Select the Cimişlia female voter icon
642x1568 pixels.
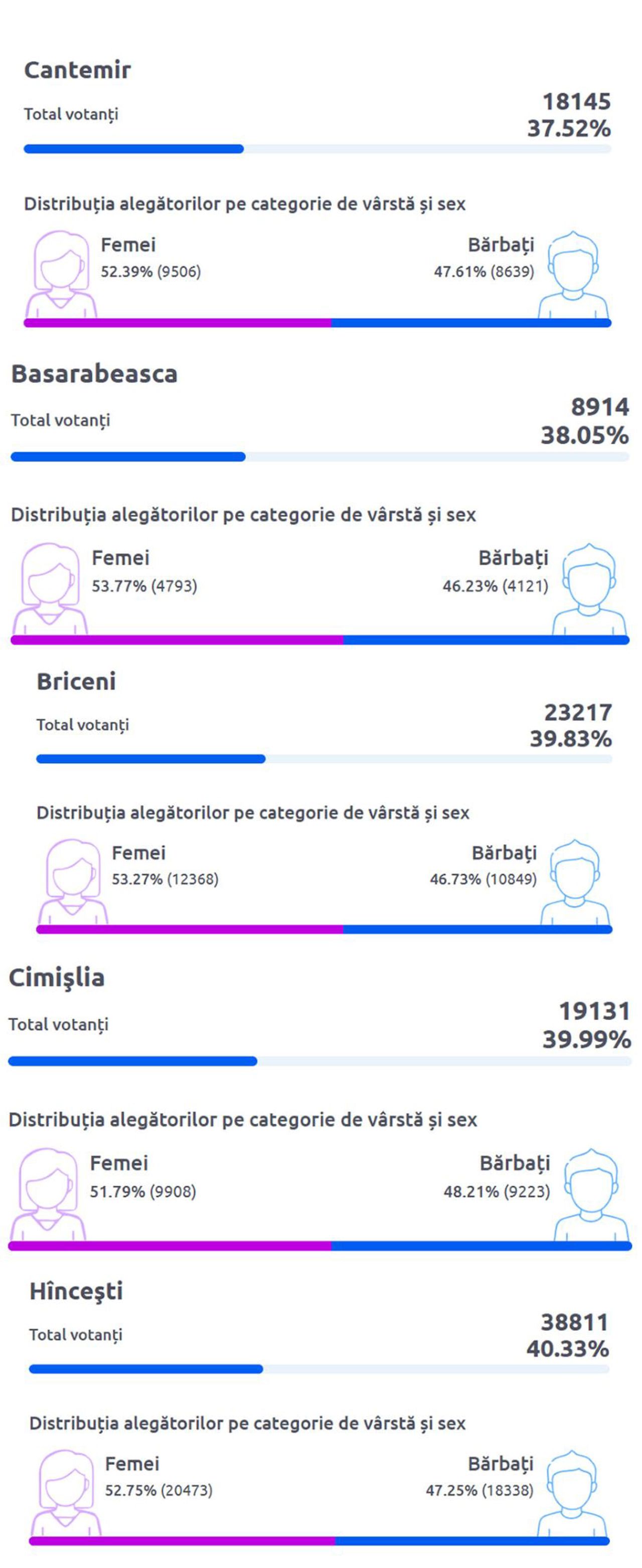tap(48, 1194)
